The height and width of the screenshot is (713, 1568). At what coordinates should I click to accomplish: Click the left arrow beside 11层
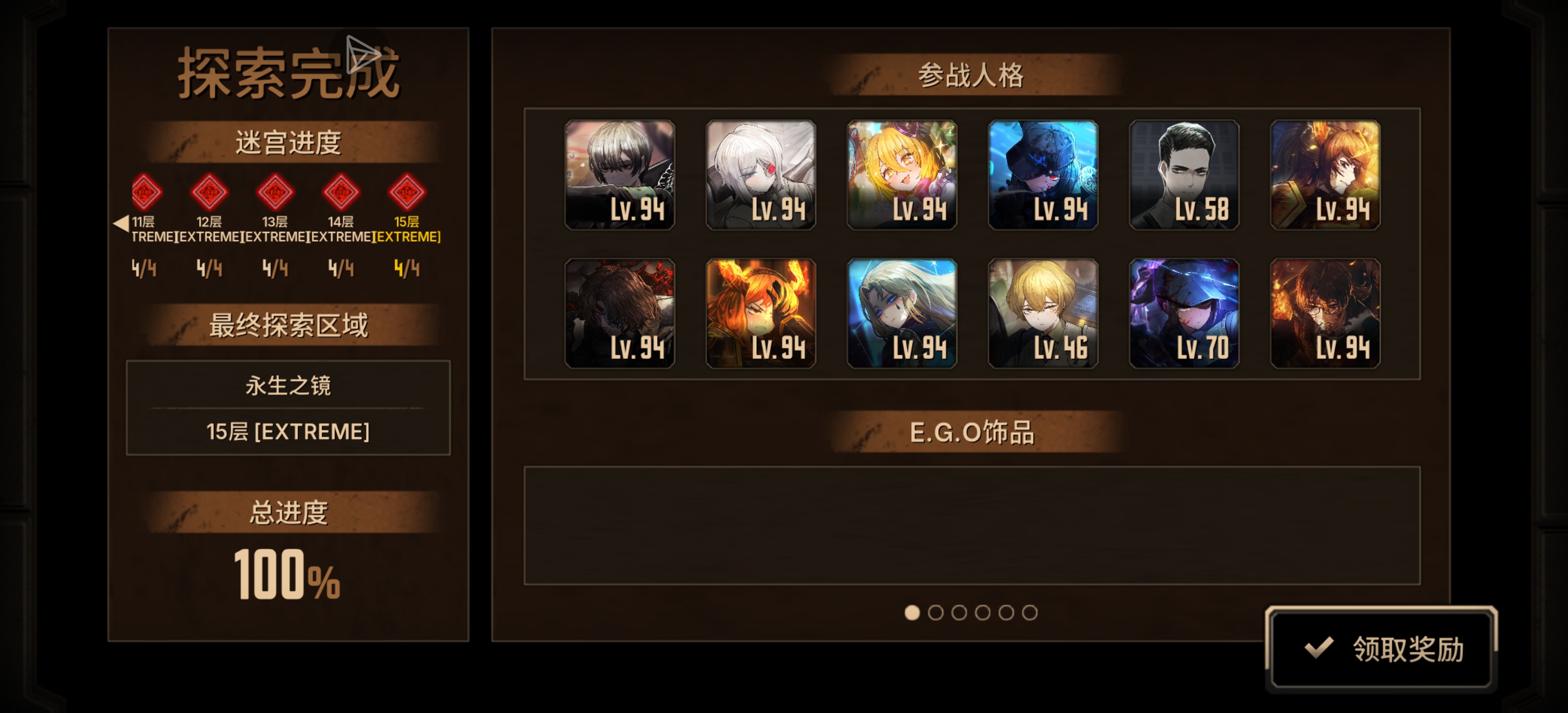pyautogui.click(x=121, y=223)
